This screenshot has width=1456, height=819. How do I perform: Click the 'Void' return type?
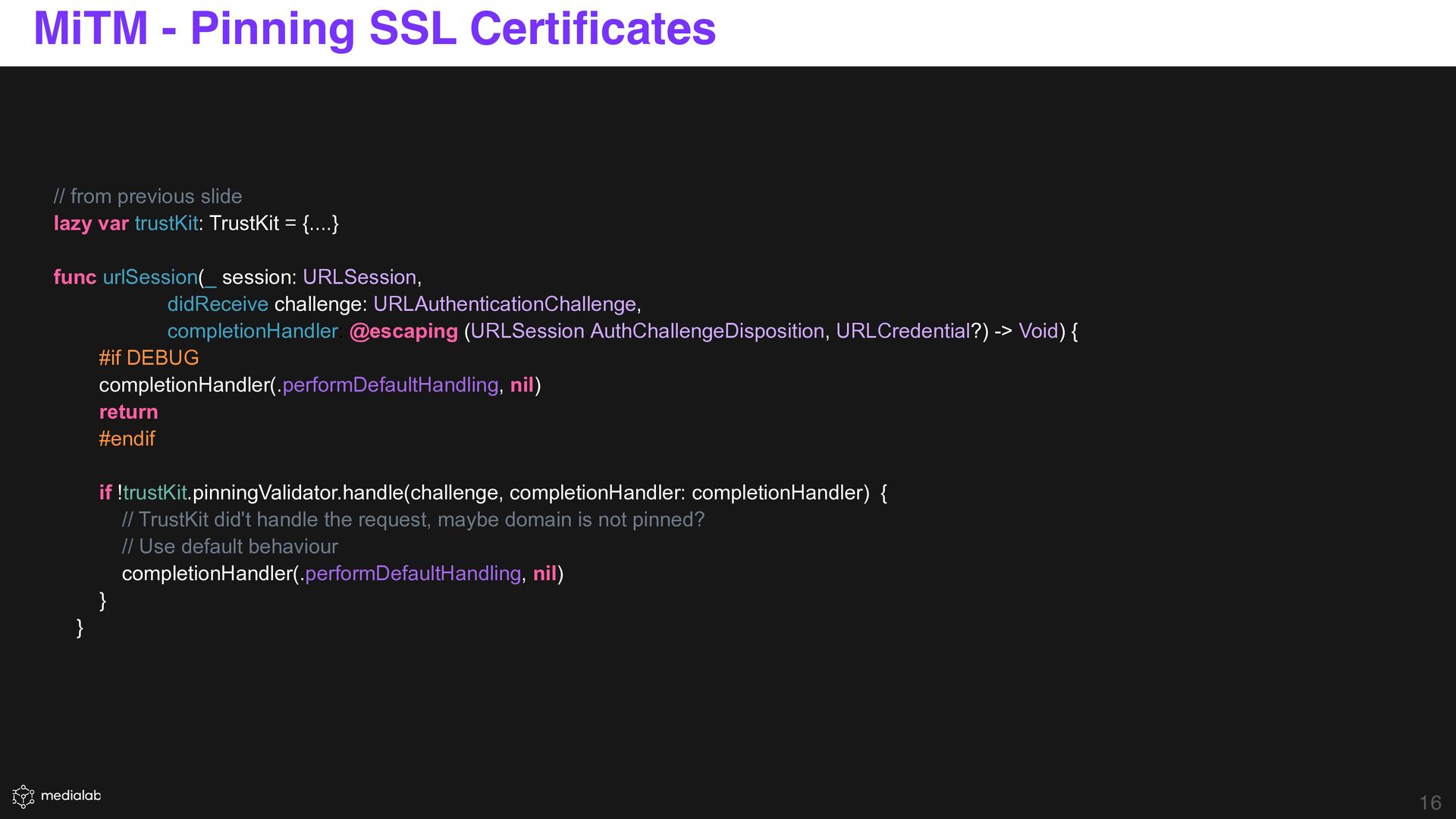coord(1037,331)
